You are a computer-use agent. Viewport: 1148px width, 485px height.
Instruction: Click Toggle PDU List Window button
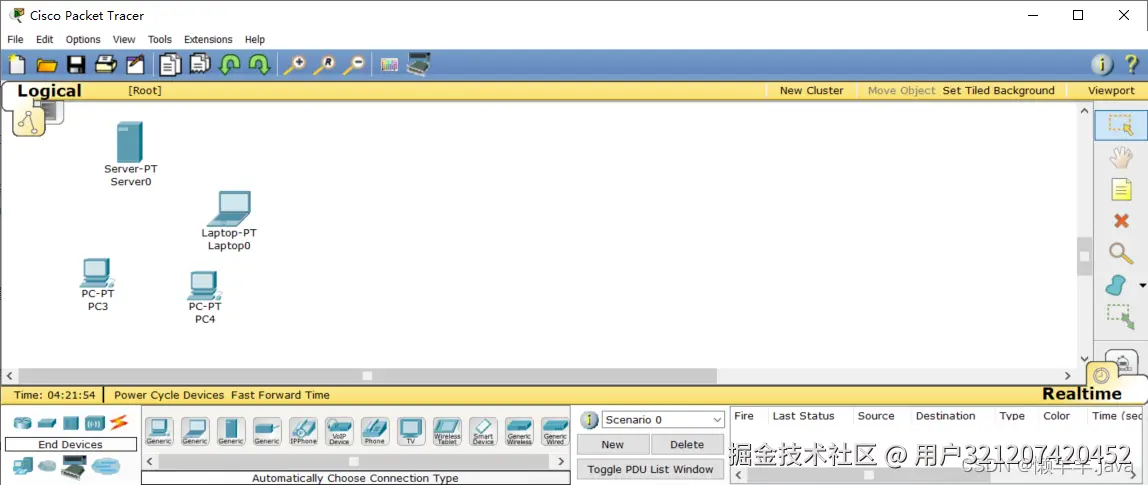tap(650, 469)
